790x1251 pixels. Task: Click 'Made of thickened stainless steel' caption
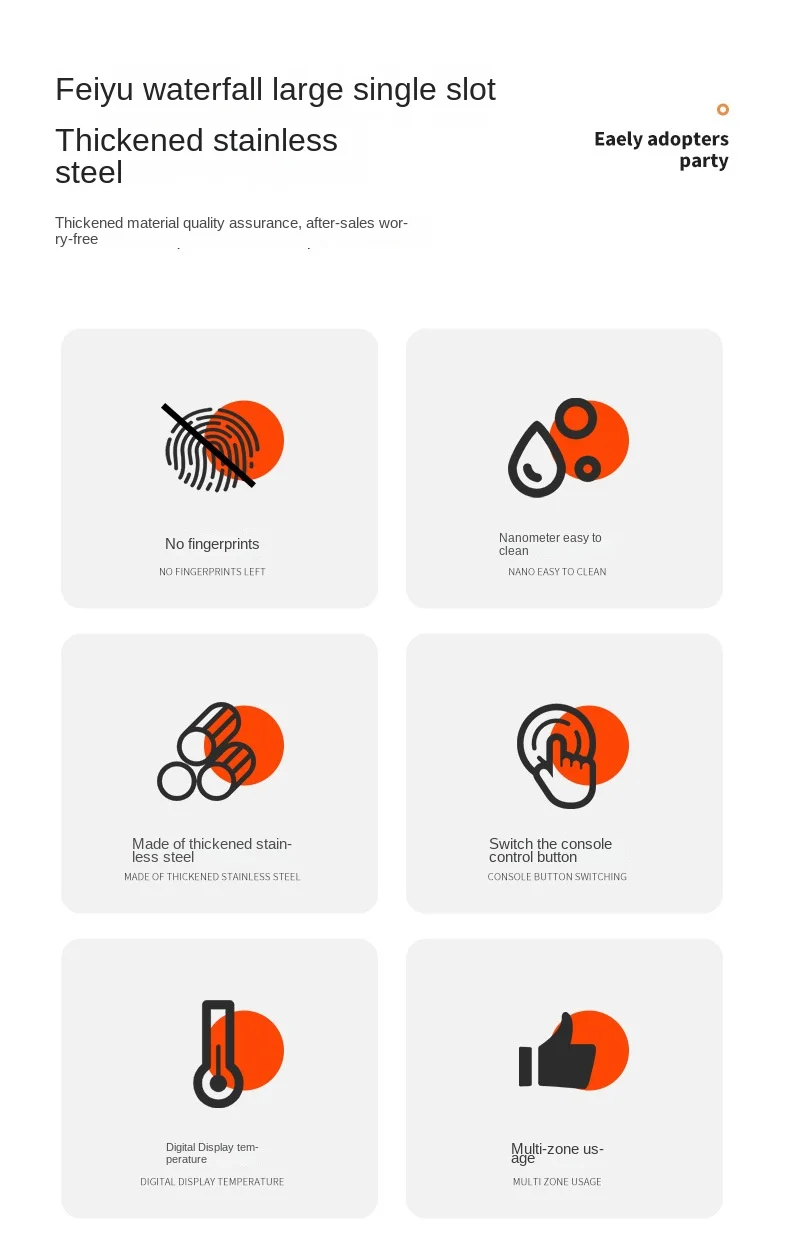click(x=212, y=850)
